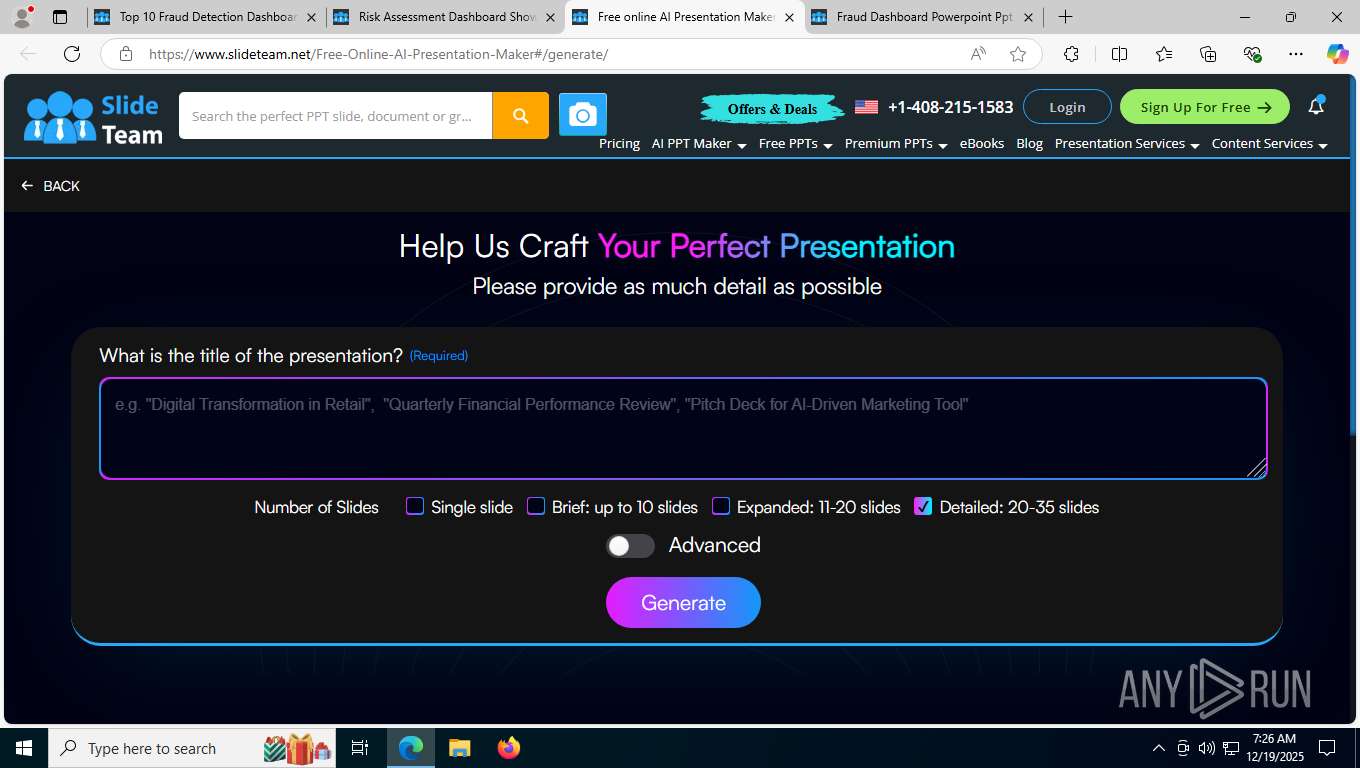Click the browser address bar URL

[378, 54]
